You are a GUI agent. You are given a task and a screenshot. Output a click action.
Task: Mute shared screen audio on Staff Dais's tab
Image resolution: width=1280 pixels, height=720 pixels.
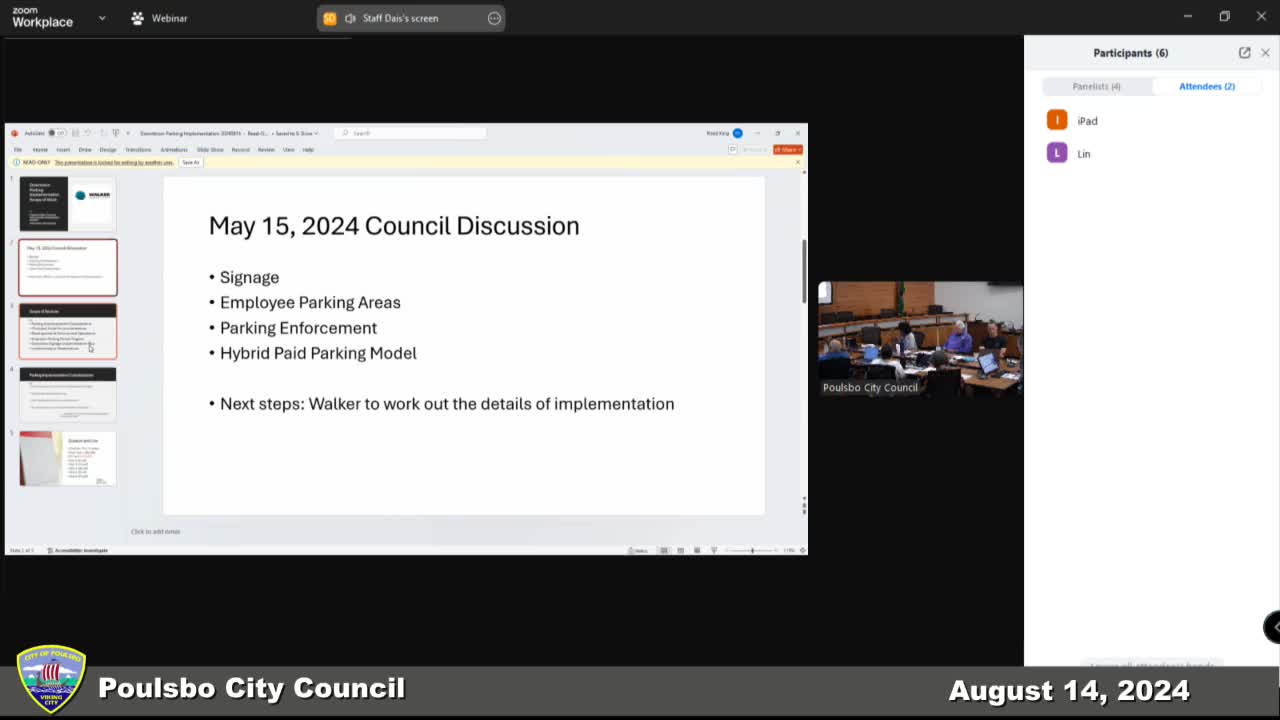coord(350,17)
